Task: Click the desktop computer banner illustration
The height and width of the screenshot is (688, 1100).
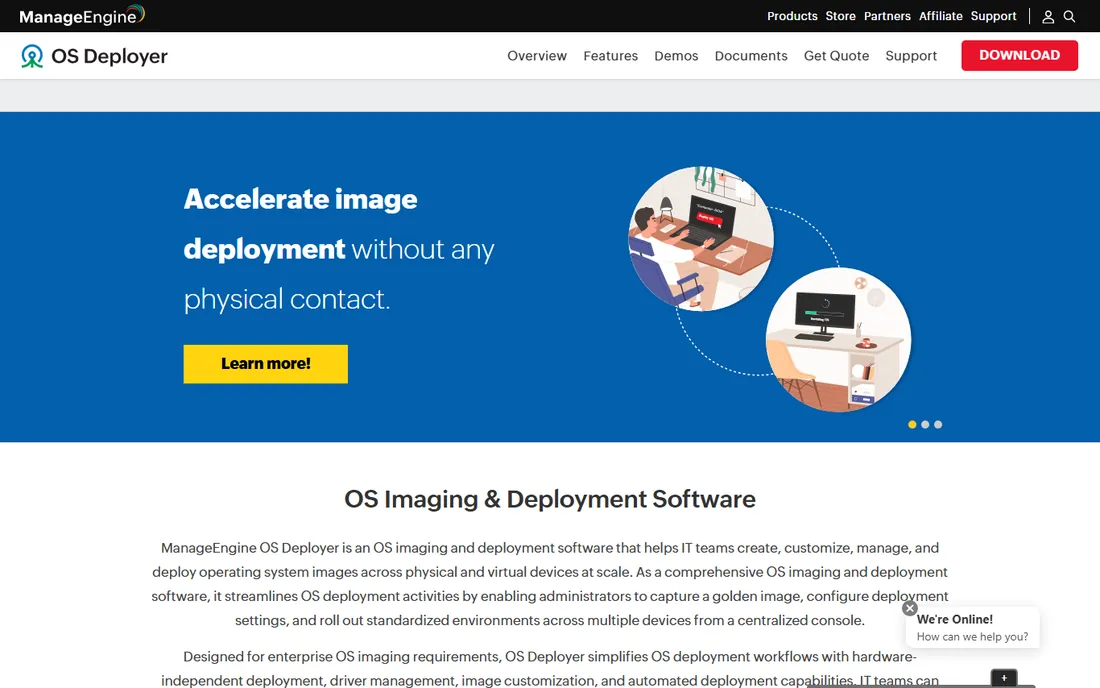Action: (838, 339)
